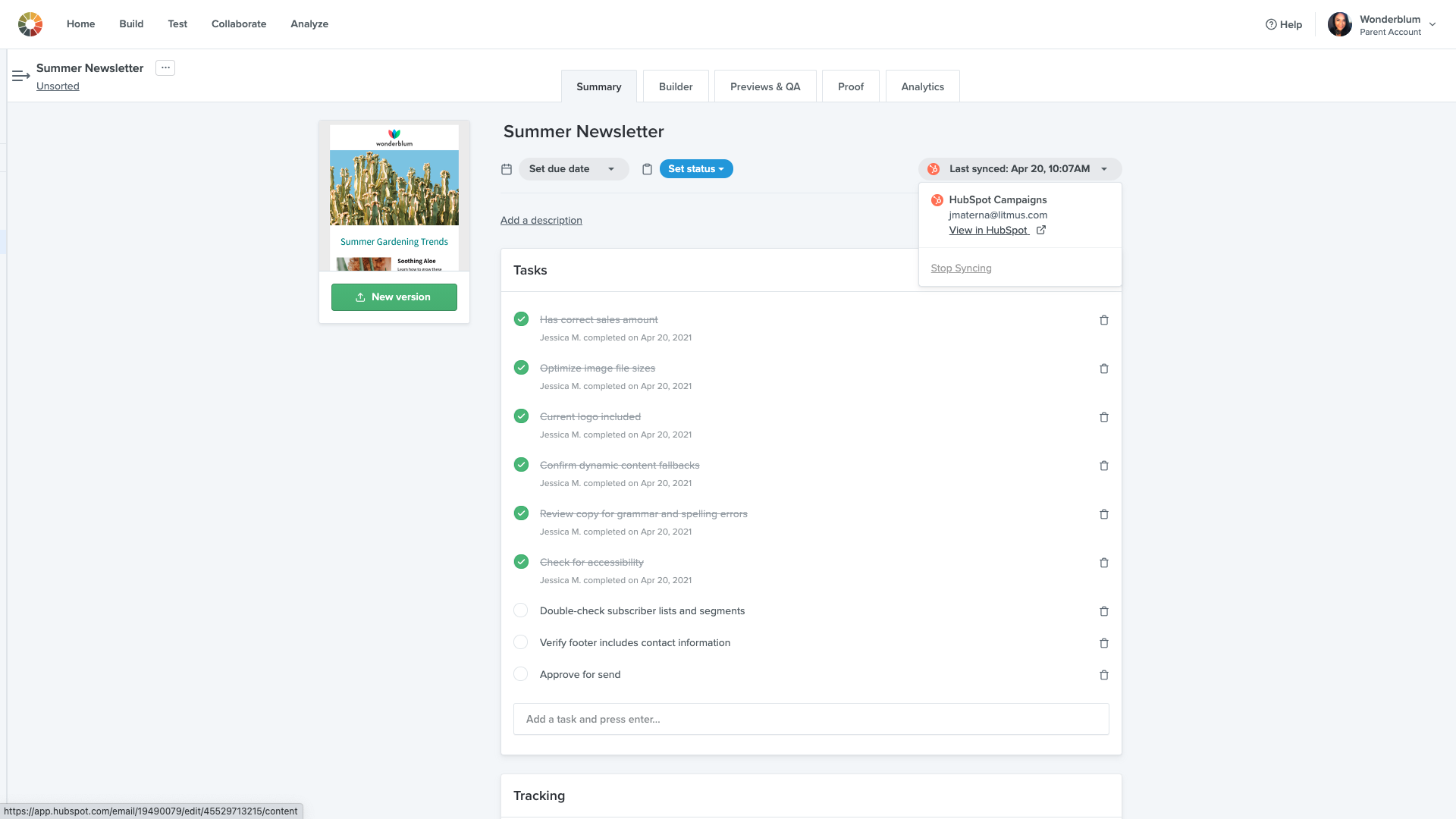1456x819 pixels.
Task: Open the Build menu
Action: (x=131, y=24)
